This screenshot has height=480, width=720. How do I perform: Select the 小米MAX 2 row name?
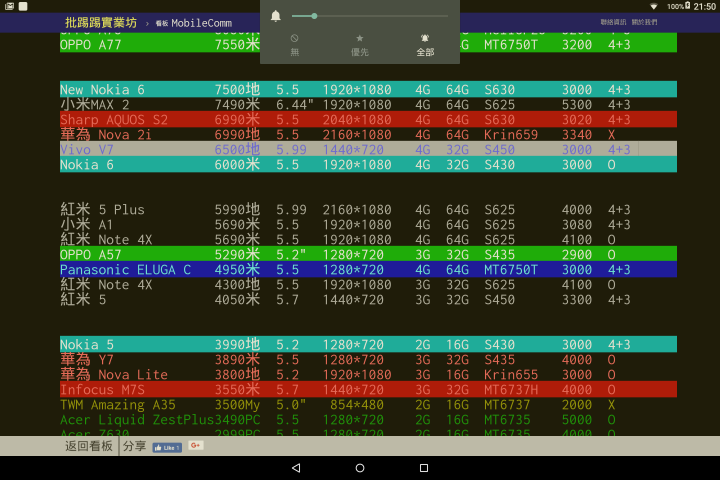[95, 105]
